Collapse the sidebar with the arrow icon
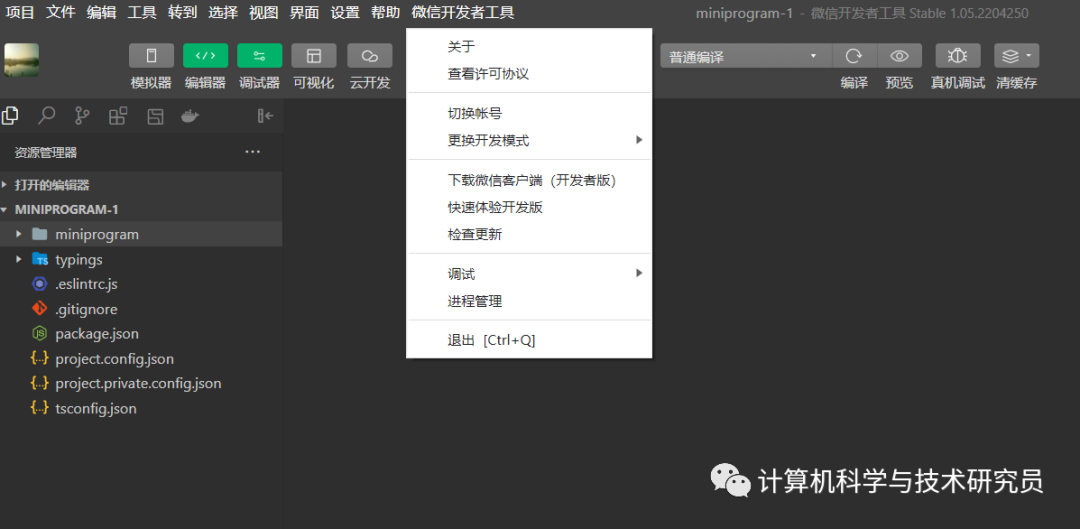This screenshot has width=1080, height=529. [x=265, y=116]
